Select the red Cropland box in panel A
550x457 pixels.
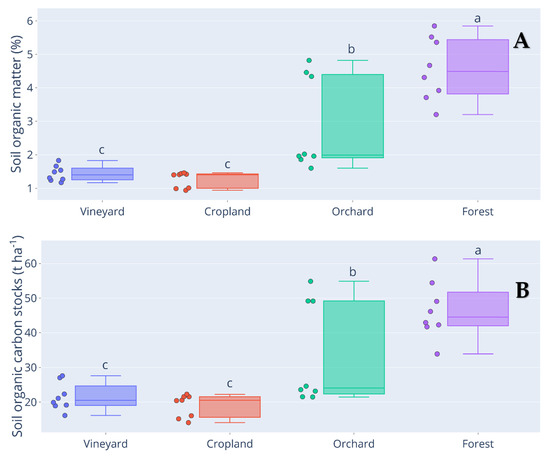[228, 181]
